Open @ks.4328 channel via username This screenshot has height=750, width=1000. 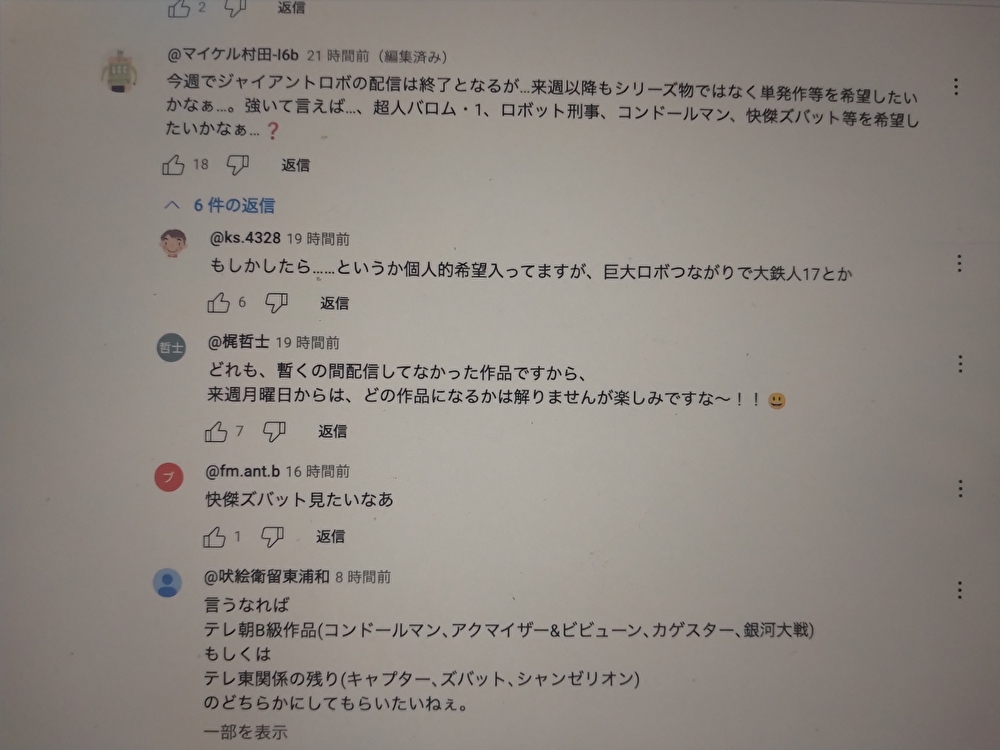[x=246, y=238]
